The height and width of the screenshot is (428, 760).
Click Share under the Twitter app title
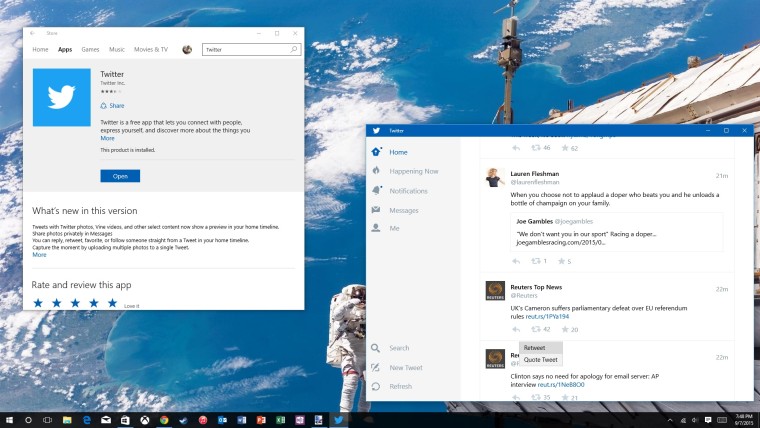point(112,106)
